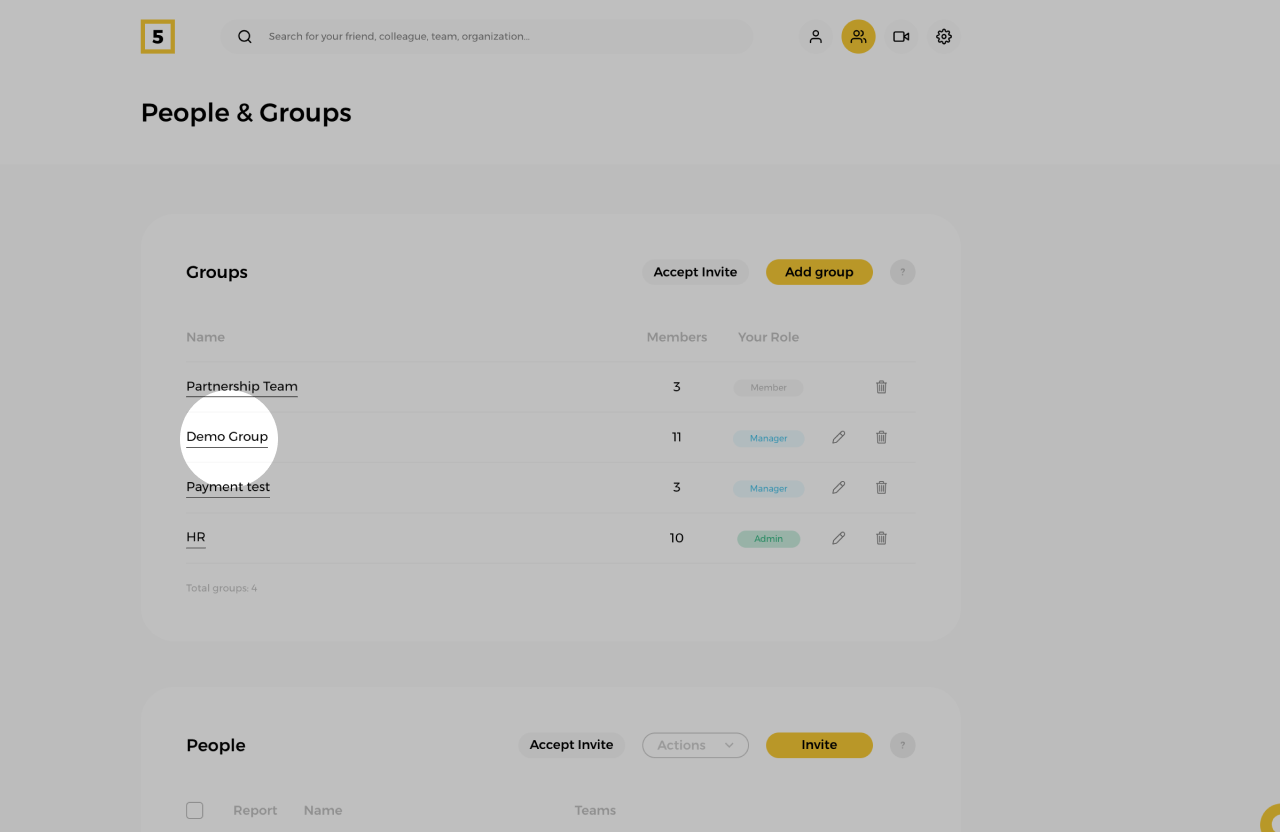The width and height of the screenshot is (1280, 832).
Task: Delete the Payment test group
Action: 881,488
